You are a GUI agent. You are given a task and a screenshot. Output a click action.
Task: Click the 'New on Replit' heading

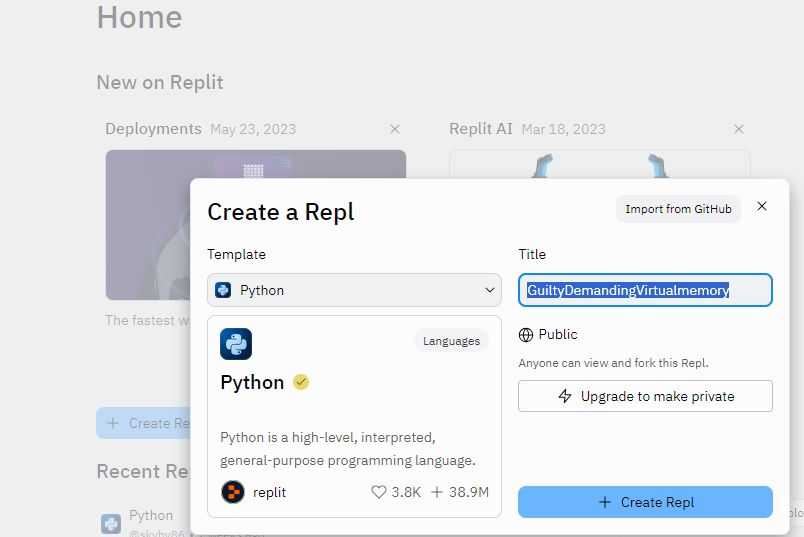(x=160, y=83)
